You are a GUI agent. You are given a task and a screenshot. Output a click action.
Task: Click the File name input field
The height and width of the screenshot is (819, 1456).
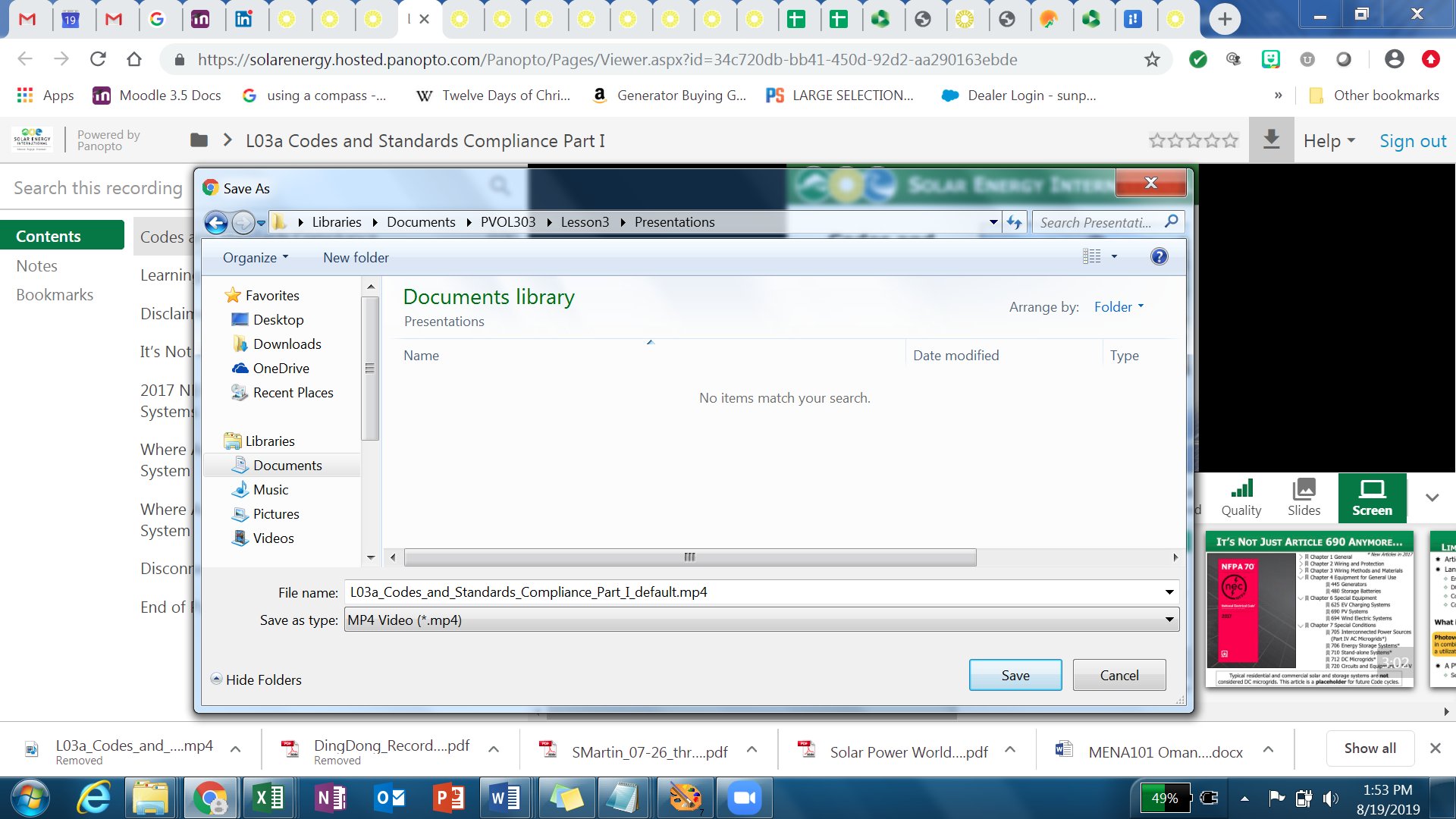click(751, 592)
